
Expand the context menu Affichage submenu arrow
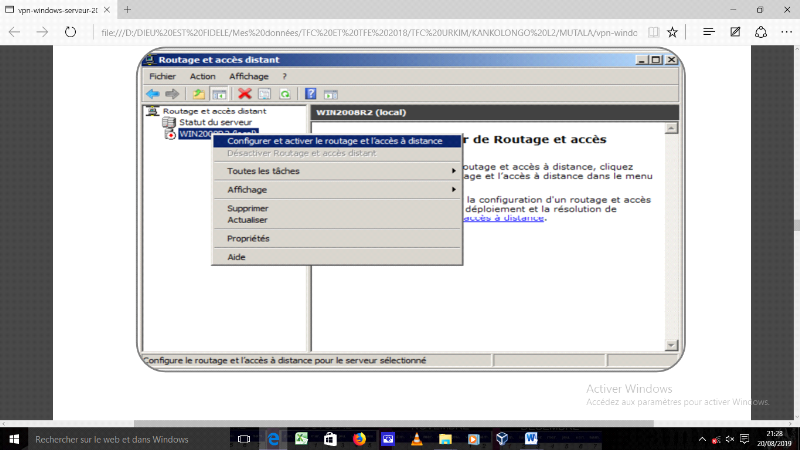pyautogui.click(x=453, y=189)
